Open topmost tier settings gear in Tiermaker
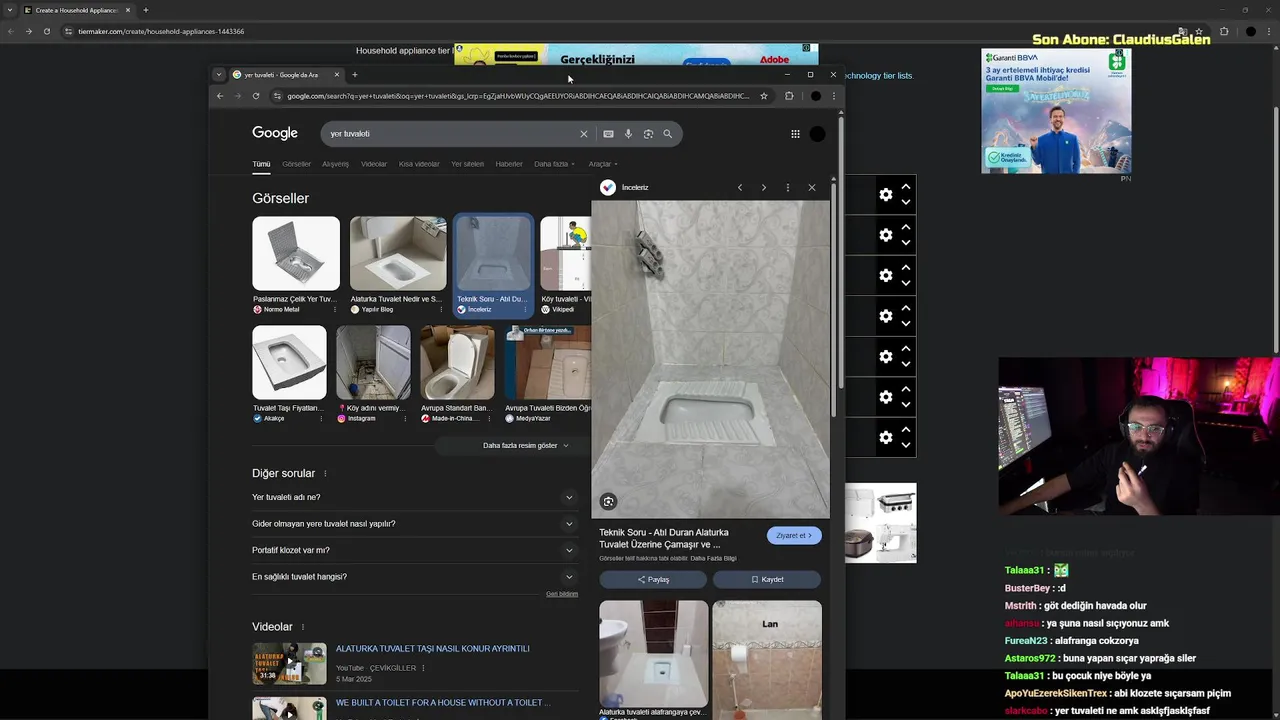 point(886,195)
